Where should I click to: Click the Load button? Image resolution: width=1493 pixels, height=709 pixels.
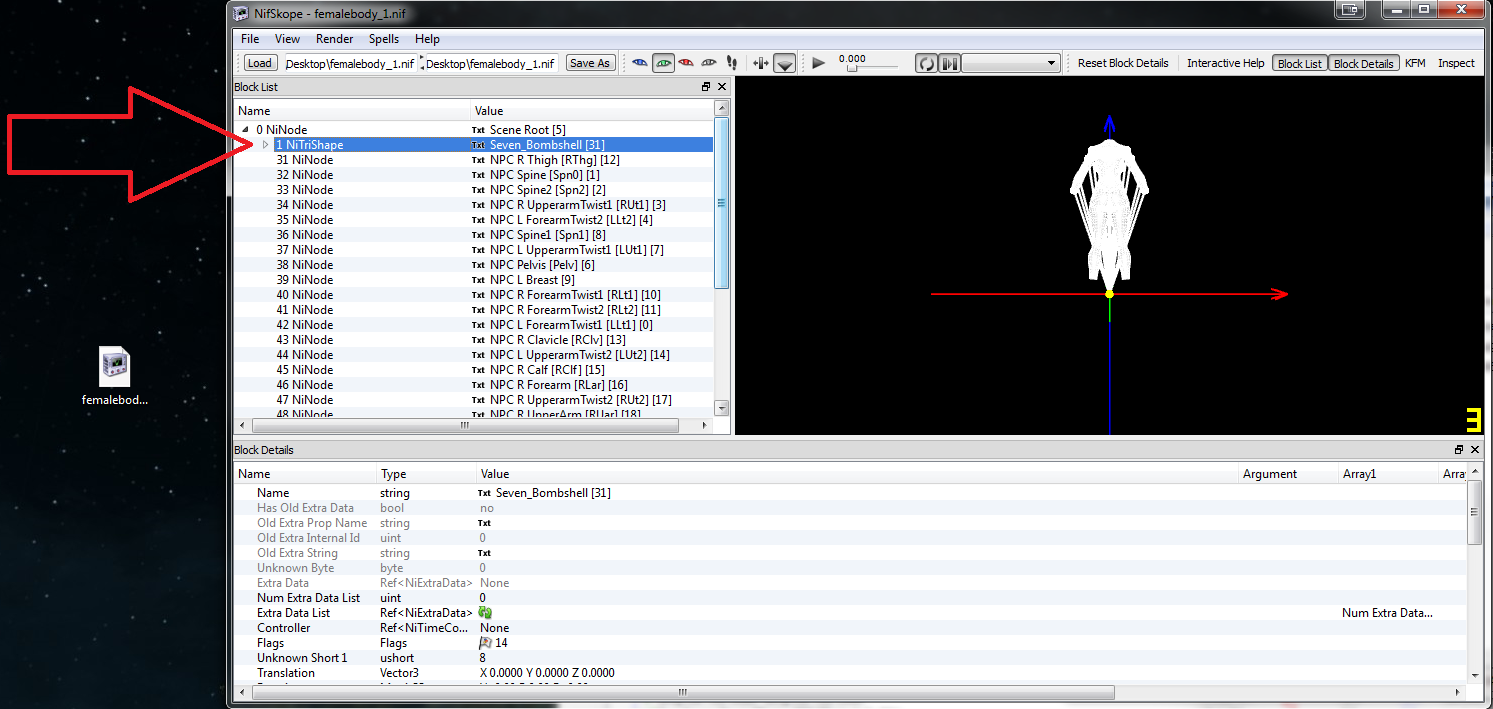coord(259,62)
